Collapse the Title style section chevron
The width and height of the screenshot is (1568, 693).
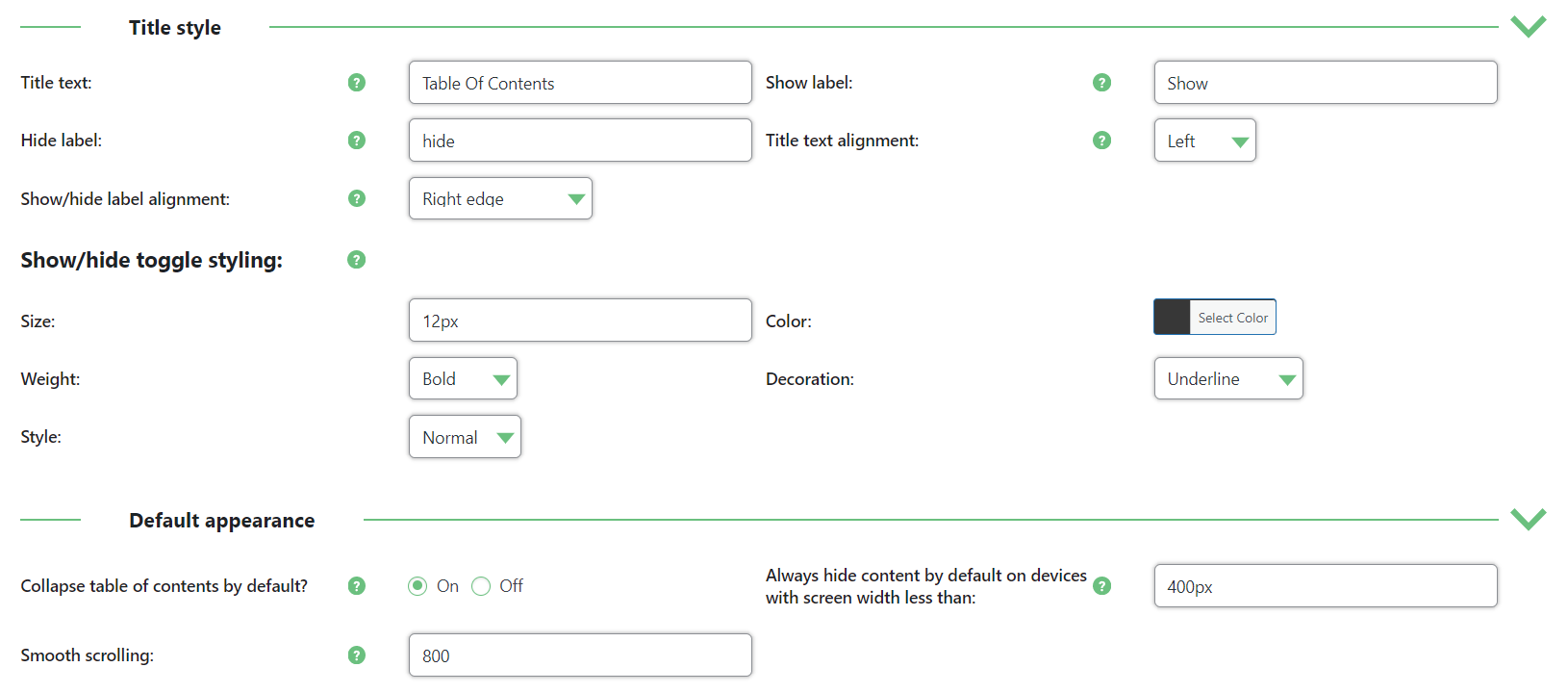click(1528, 26)
